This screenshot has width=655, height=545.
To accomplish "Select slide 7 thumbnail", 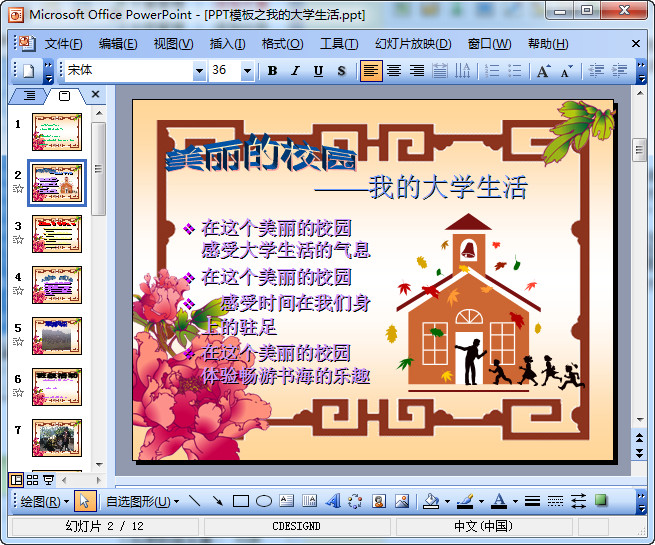I will coord(57,438).
